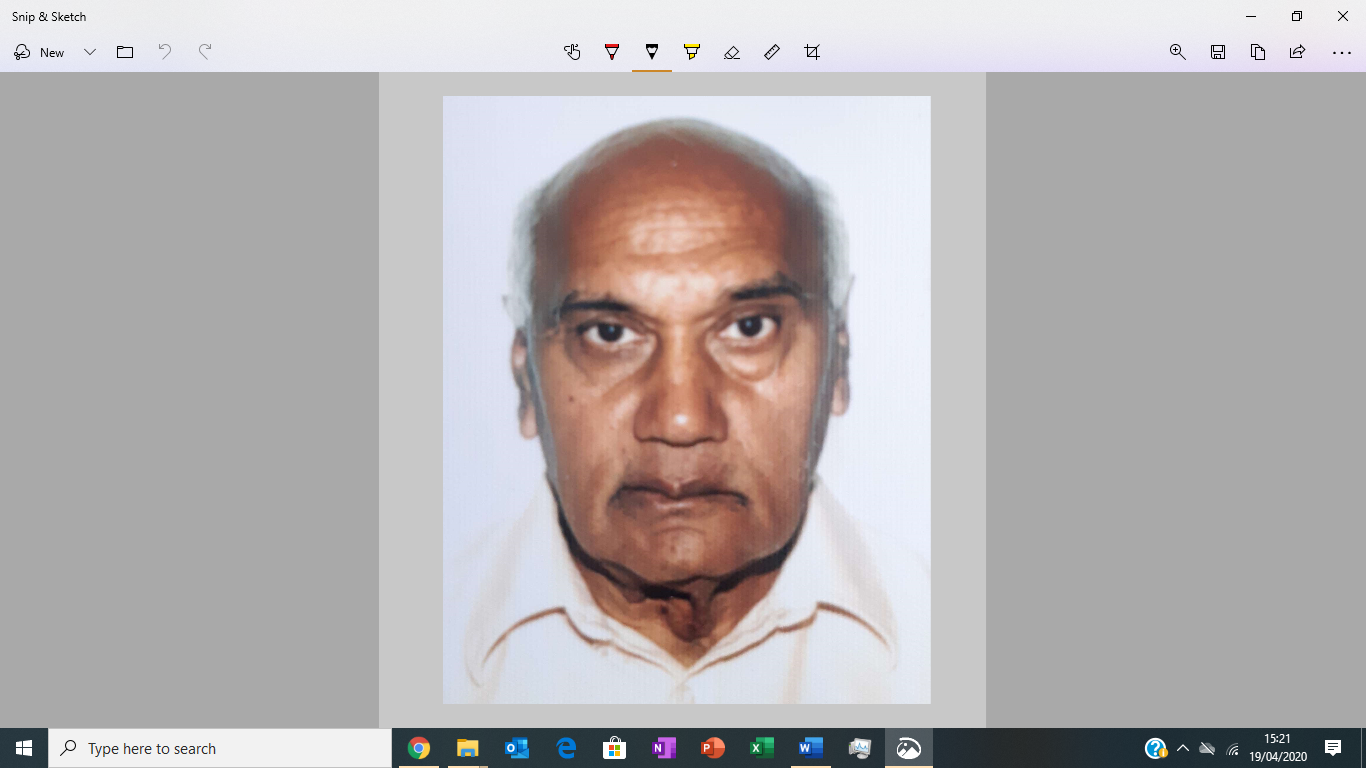Select the Pencil tool
Image resolution: width=1366 pixels, height=768 pixels.
coord(653,52)
